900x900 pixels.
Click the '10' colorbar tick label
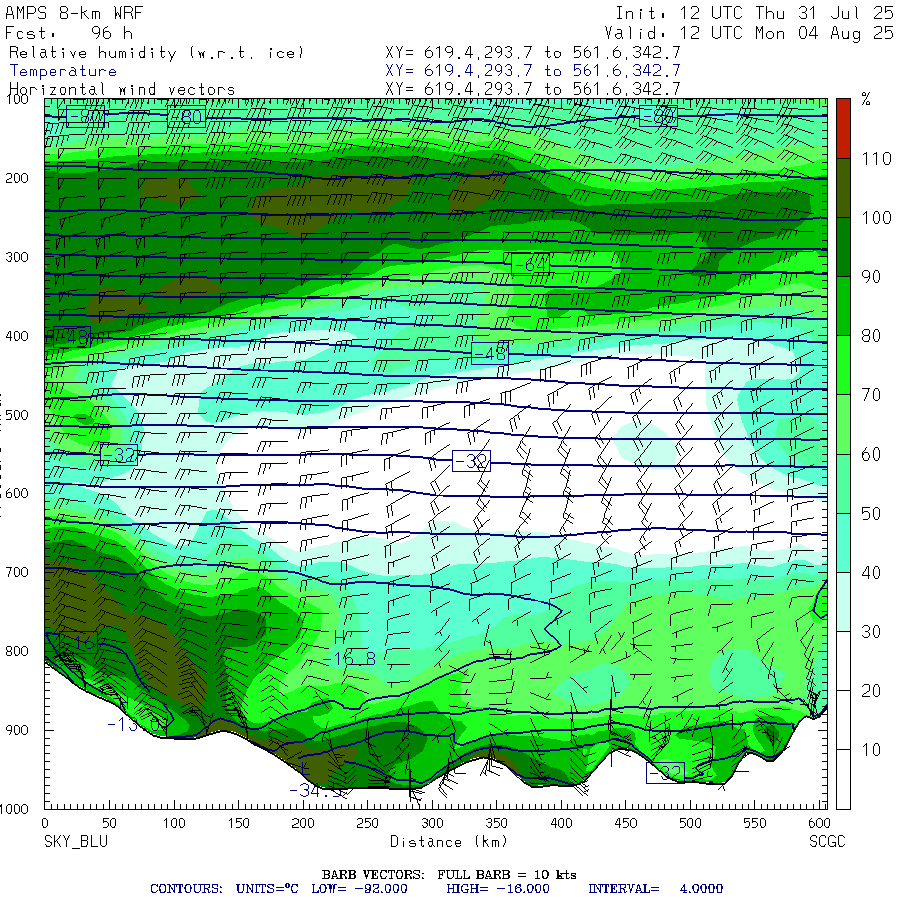[871, 750]
